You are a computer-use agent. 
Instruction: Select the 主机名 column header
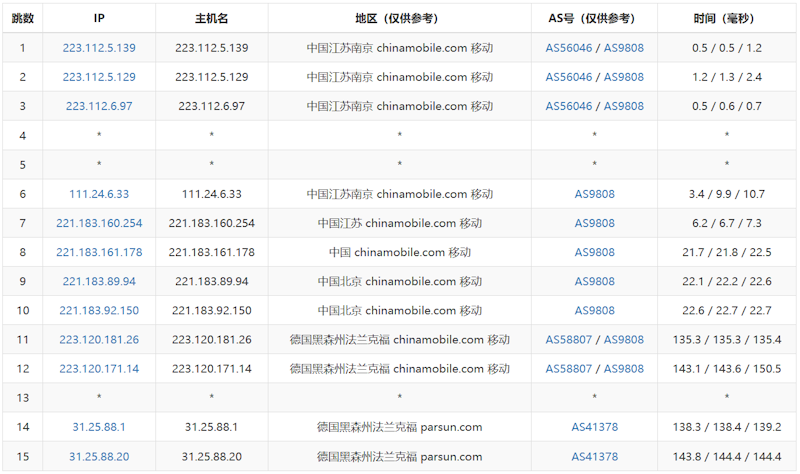pyautogui.click(x=212, y=18)
